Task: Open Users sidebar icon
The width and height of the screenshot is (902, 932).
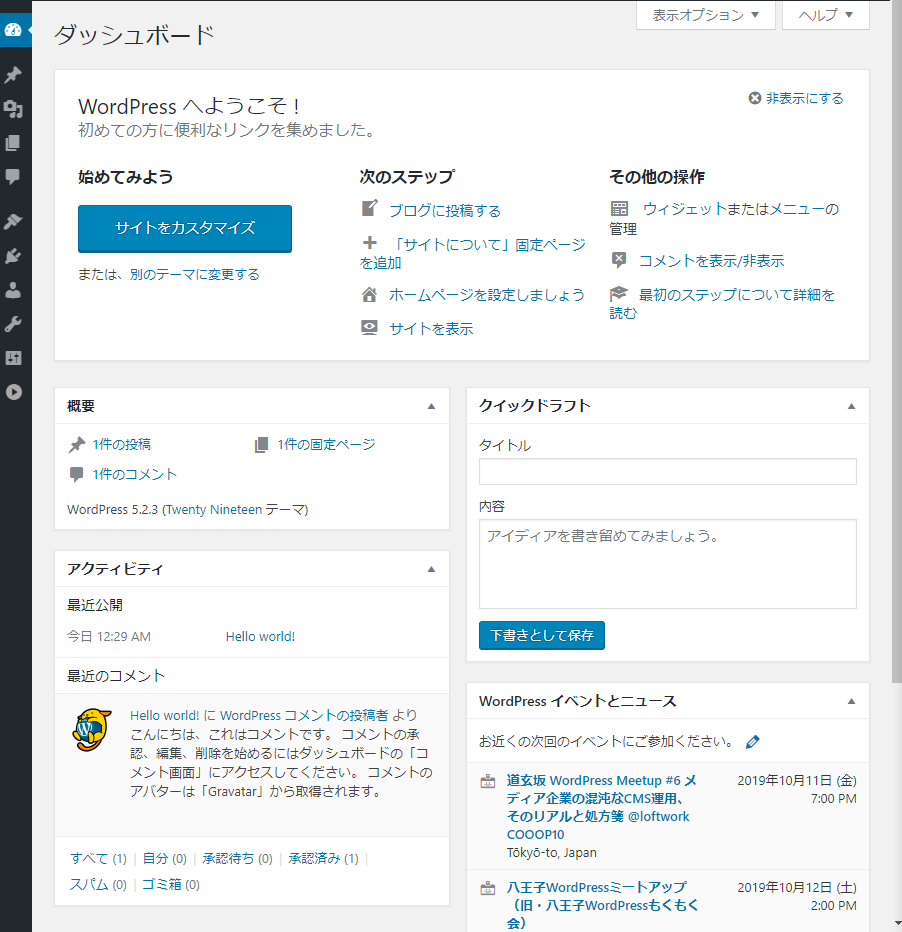Action: click(x=13, y=290)
